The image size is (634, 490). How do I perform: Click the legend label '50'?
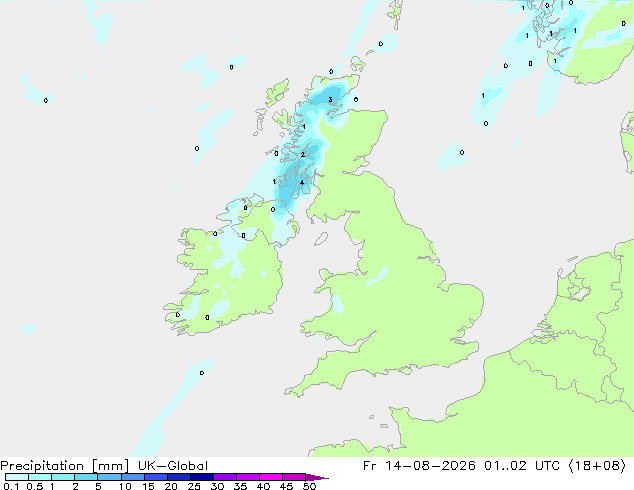pyautogui.click(x=309, y=486)
